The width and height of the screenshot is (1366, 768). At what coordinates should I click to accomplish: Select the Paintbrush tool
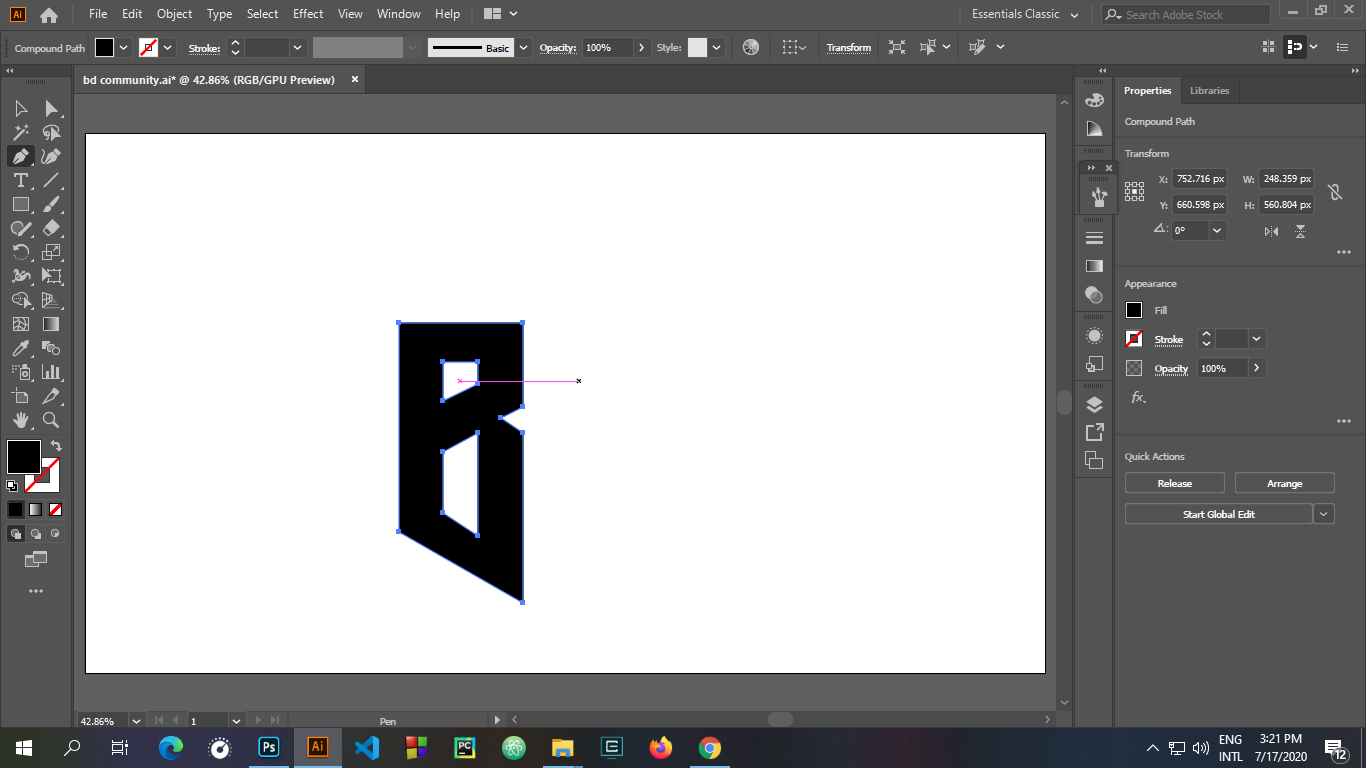pos(51,204)
